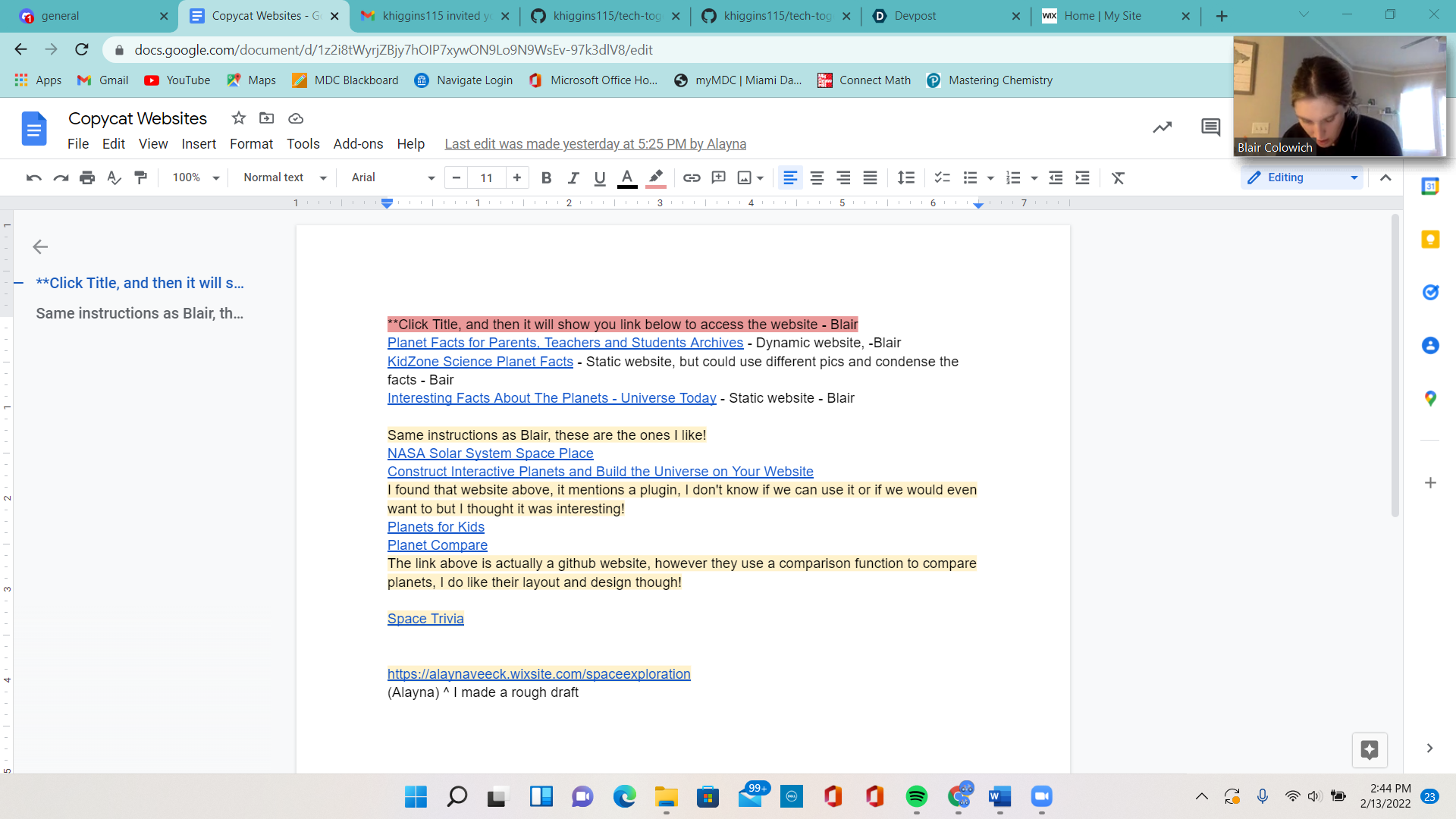Expand the Arial font dropdown
Viewport: 1456px width, 819px height.
[x=392, y=177]
